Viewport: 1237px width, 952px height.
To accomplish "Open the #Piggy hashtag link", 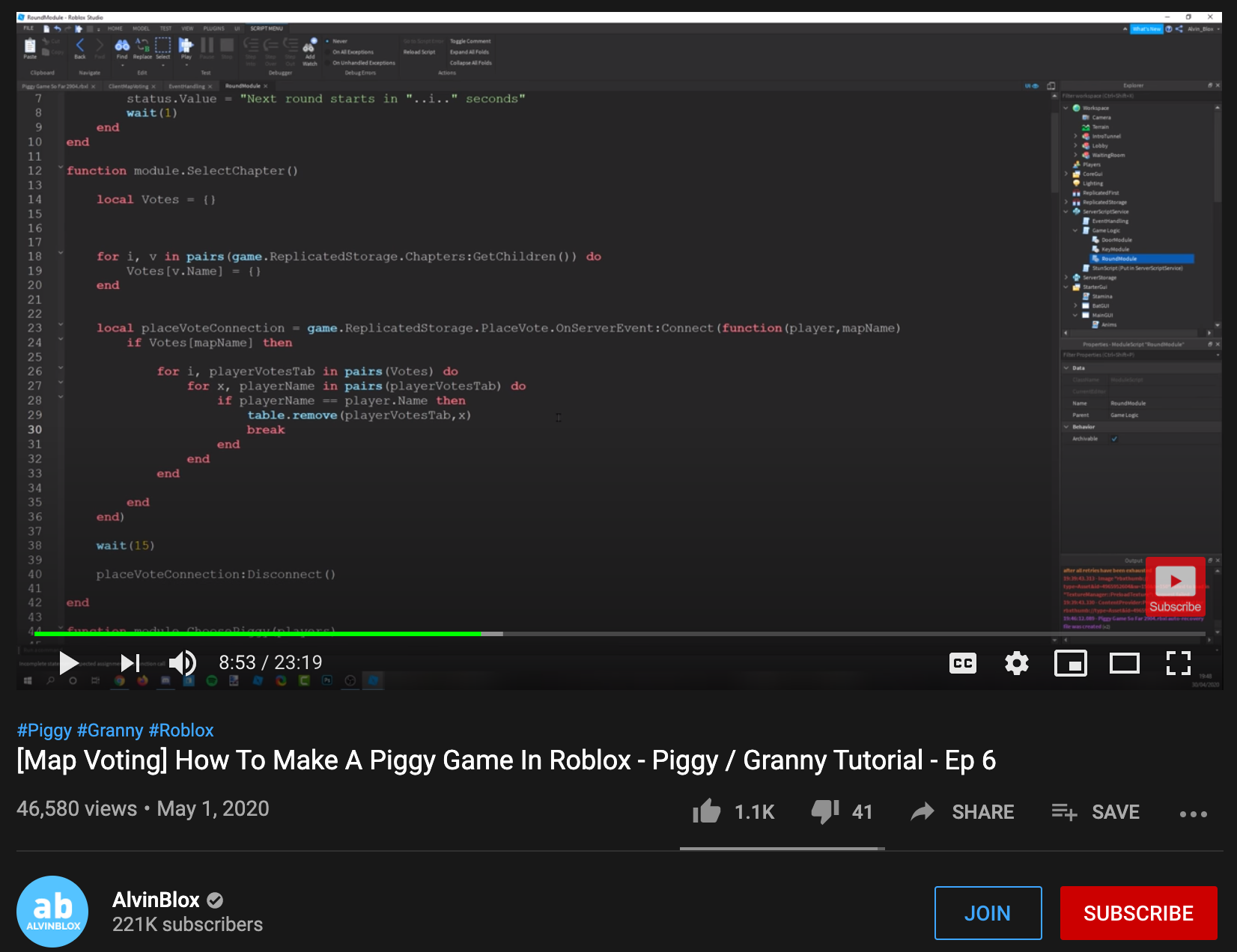I will 44,730.
